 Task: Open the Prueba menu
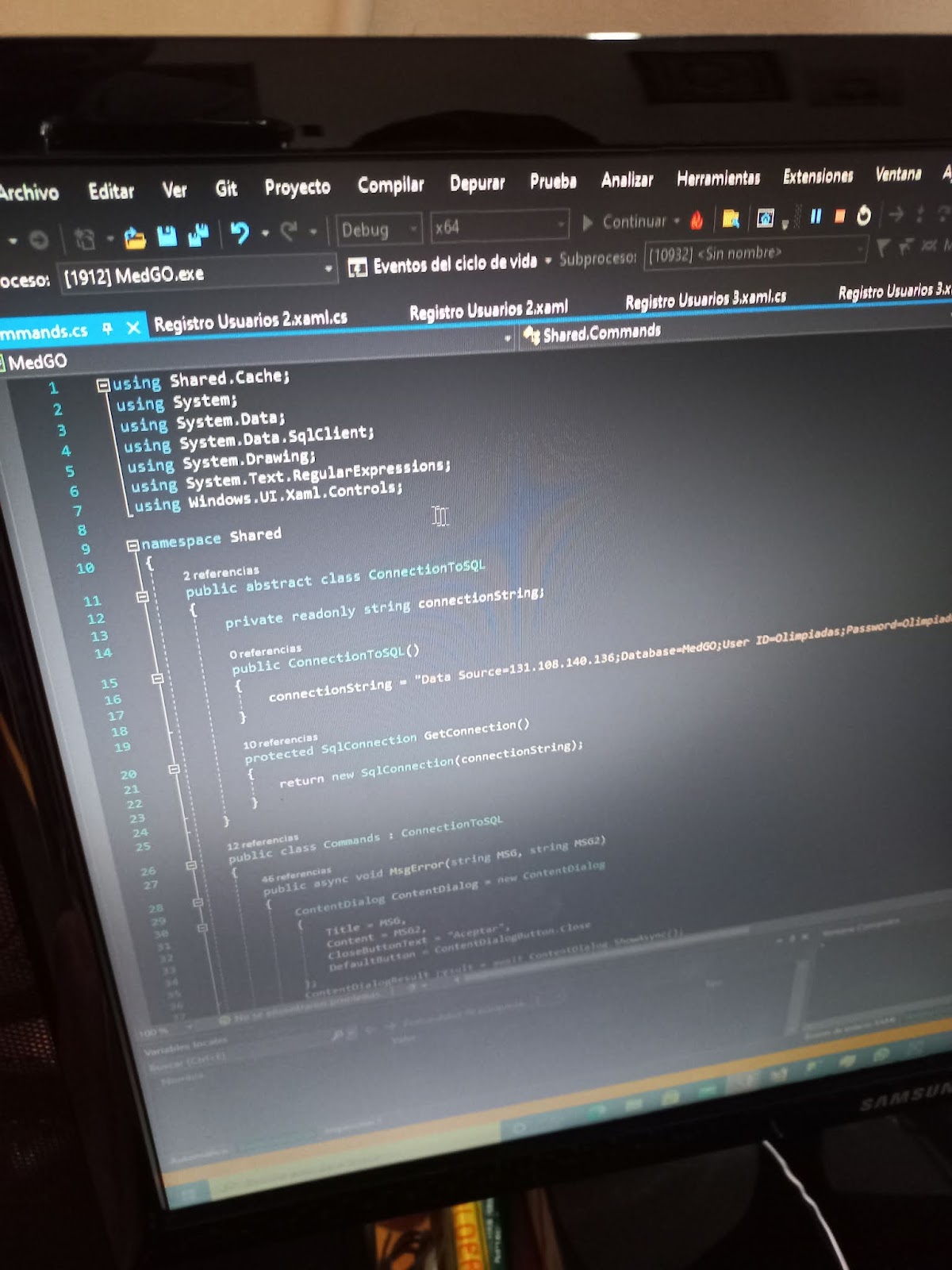553,181
